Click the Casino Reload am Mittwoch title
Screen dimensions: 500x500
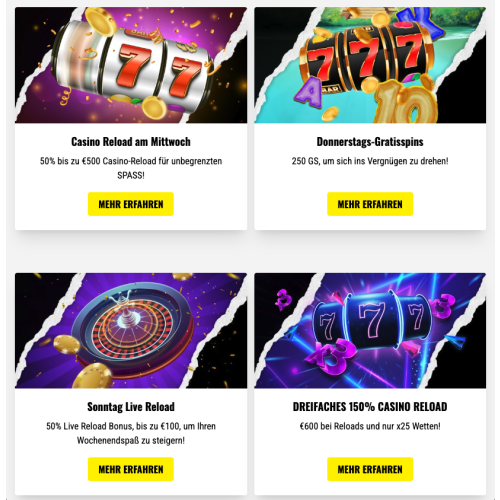click(x=131, y=142)
